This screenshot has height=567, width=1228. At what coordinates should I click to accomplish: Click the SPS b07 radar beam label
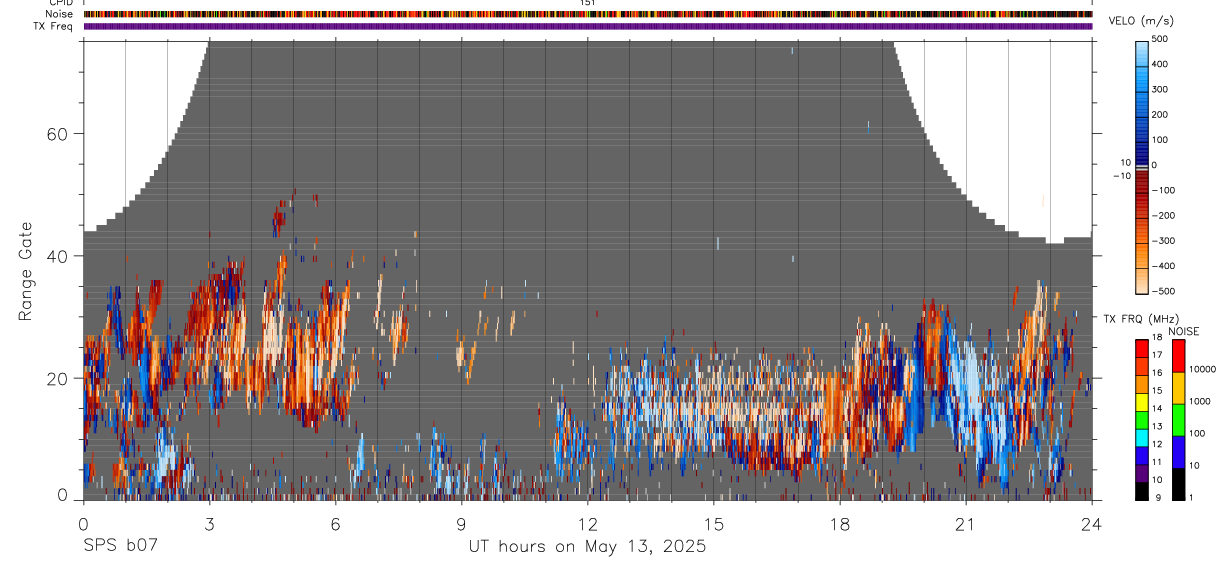point(120,546)
